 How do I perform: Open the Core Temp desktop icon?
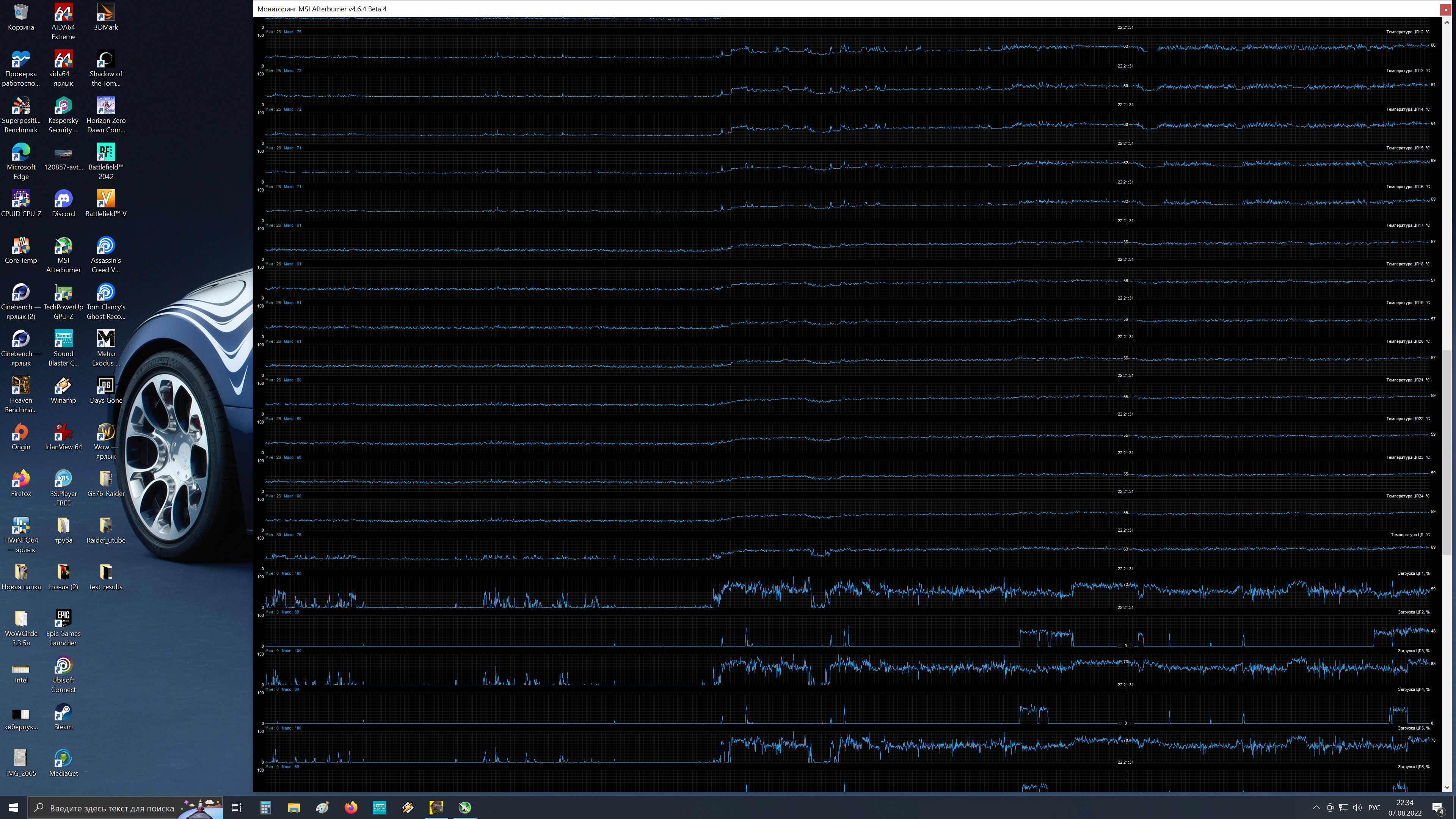tap(21, 250)
